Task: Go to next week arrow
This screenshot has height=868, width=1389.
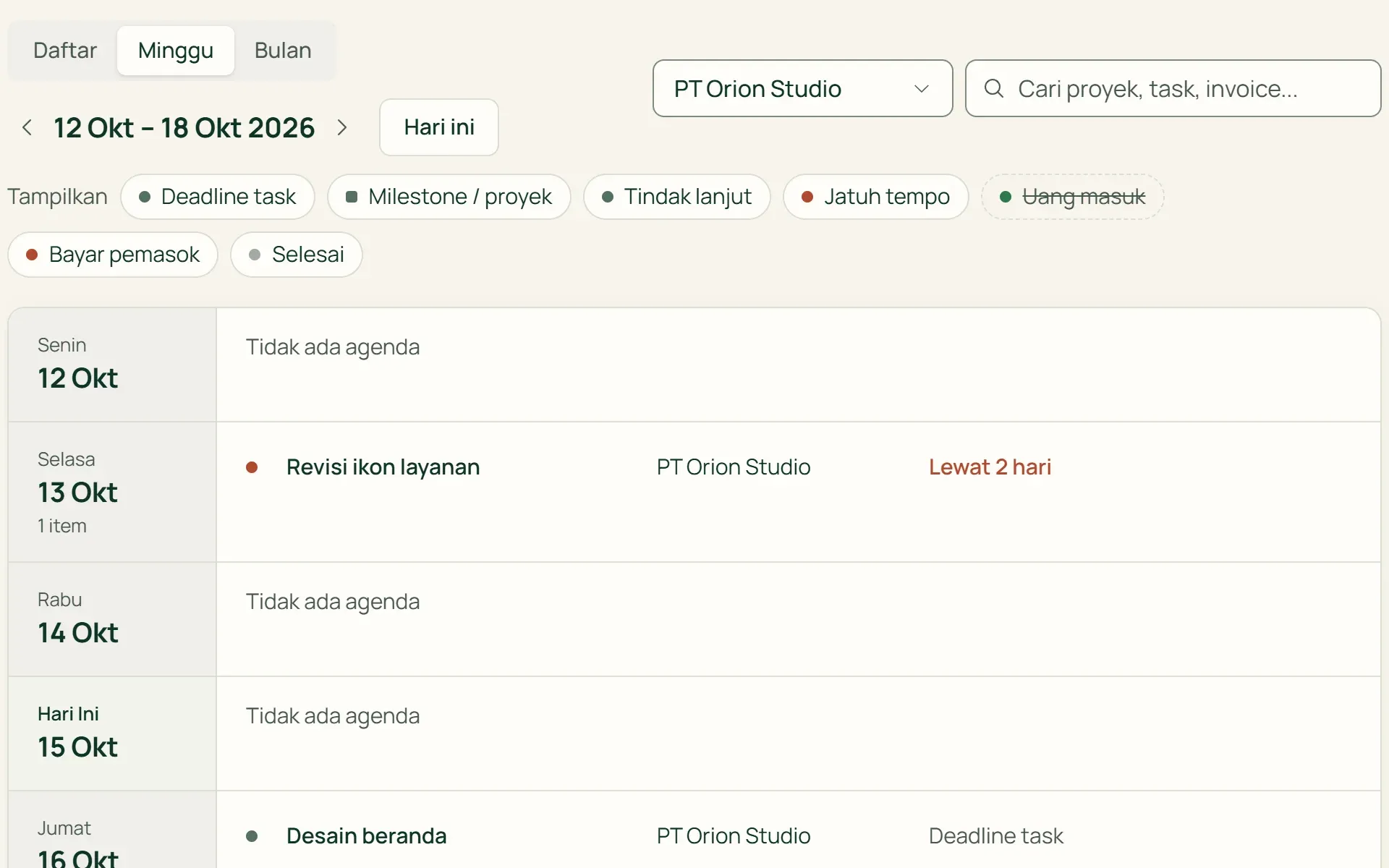Action: pos(342,128)
